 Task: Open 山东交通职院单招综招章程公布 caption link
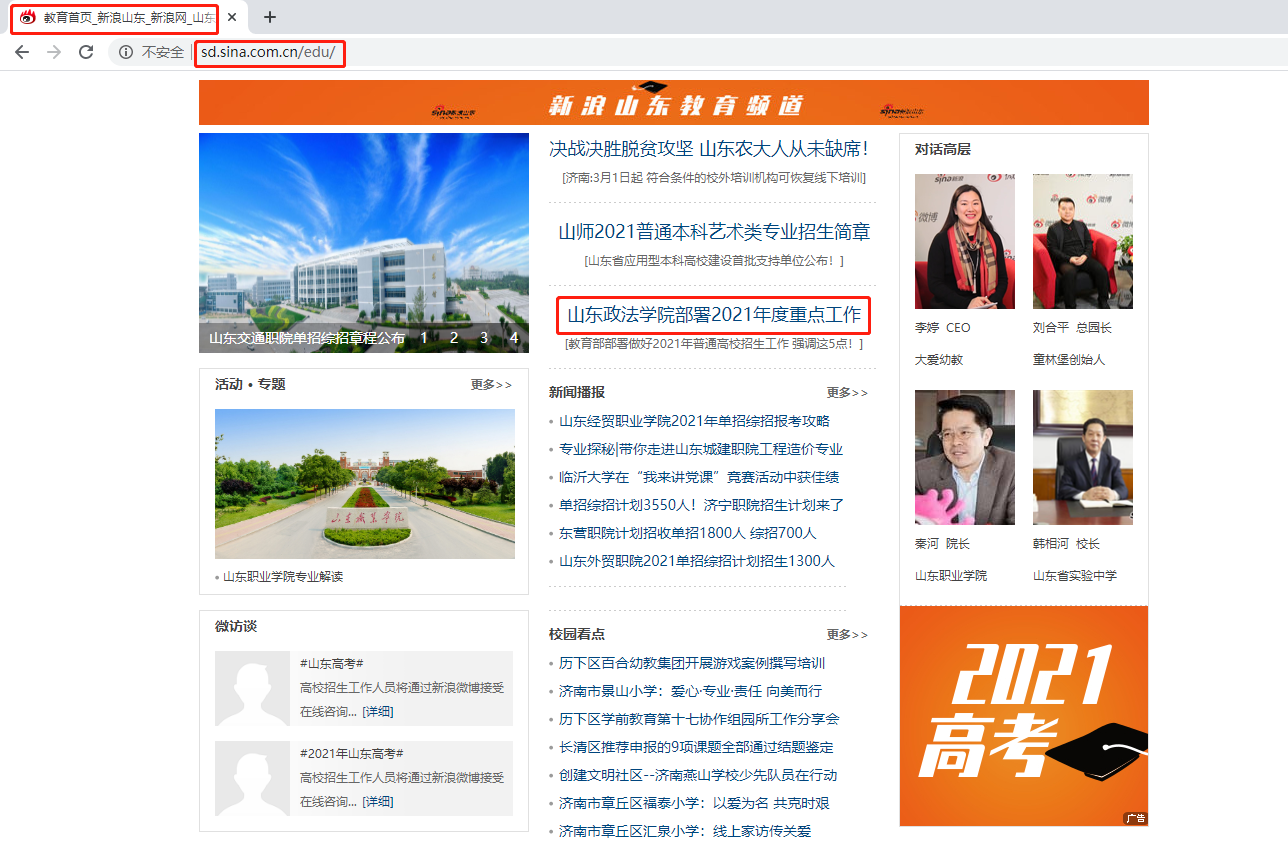[307, 338]
